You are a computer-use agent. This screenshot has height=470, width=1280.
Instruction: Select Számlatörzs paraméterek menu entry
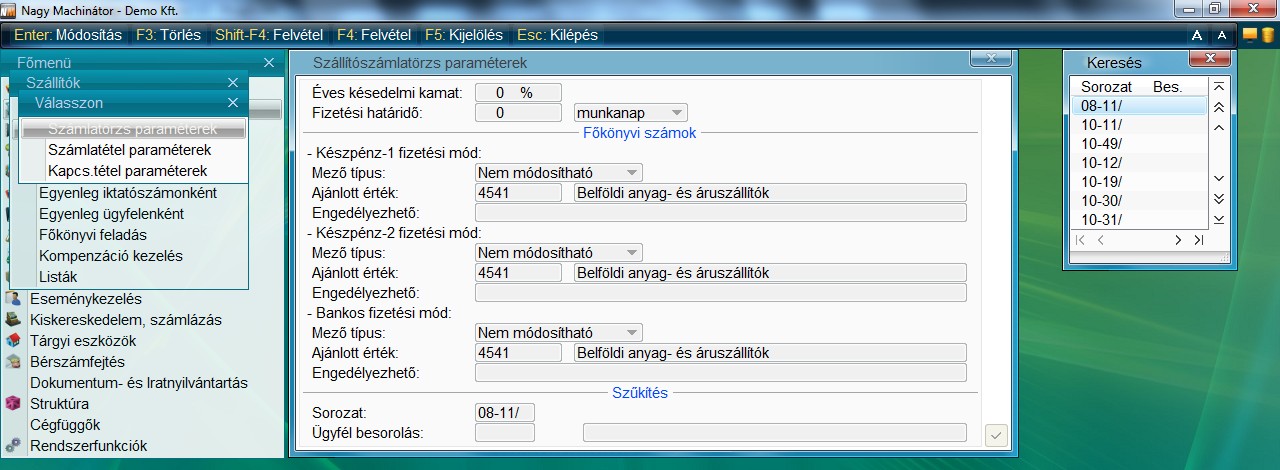tap(132, 130)
